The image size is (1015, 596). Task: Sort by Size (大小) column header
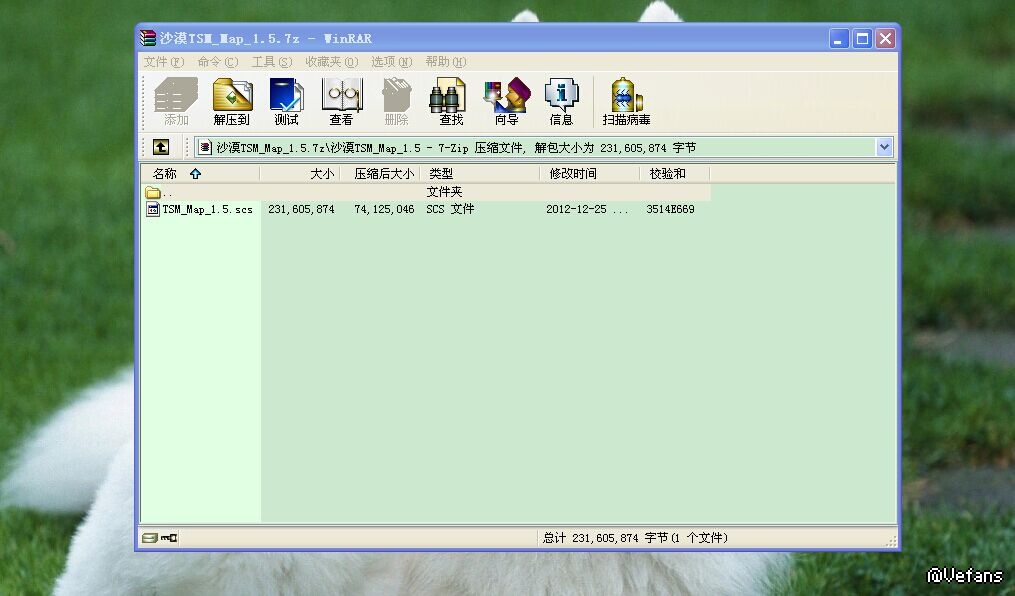tap(300, 174)
